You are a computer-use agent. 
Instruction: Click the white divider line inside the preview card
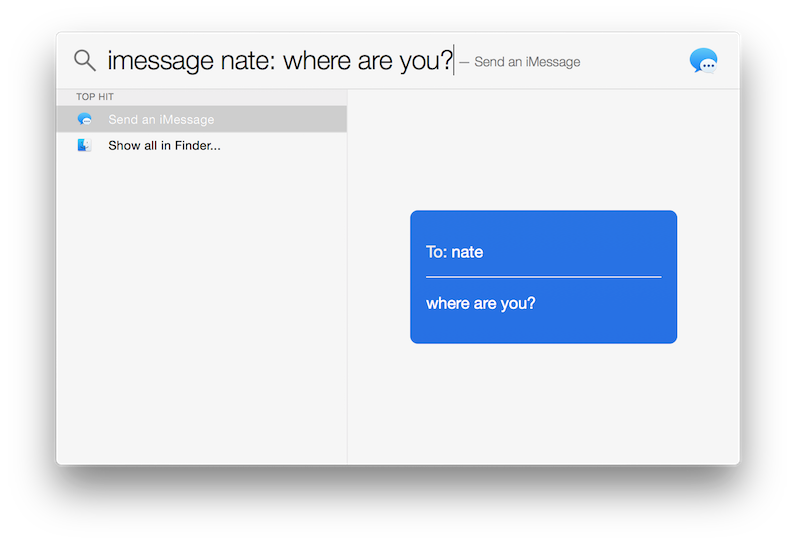(x=543, y=276)
